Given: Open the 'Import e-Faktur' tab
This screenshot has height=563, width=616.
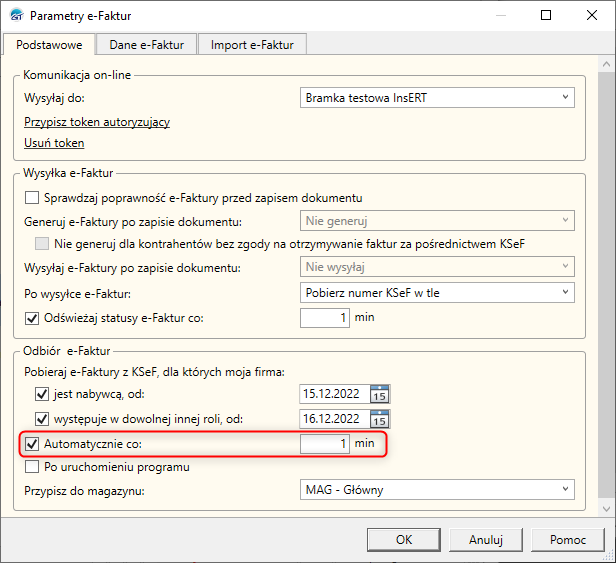Looking at the screenshot, I should pos(251,44).
